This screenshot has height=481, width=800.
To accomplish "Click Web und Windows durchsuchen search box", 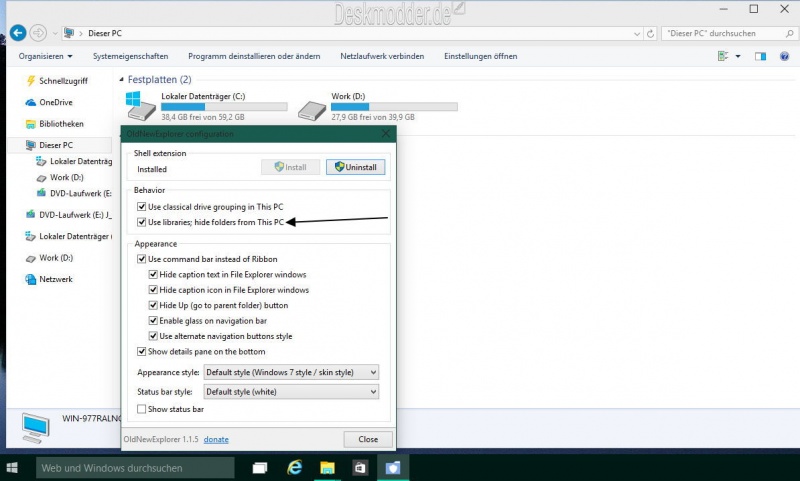I will point(135,468).
